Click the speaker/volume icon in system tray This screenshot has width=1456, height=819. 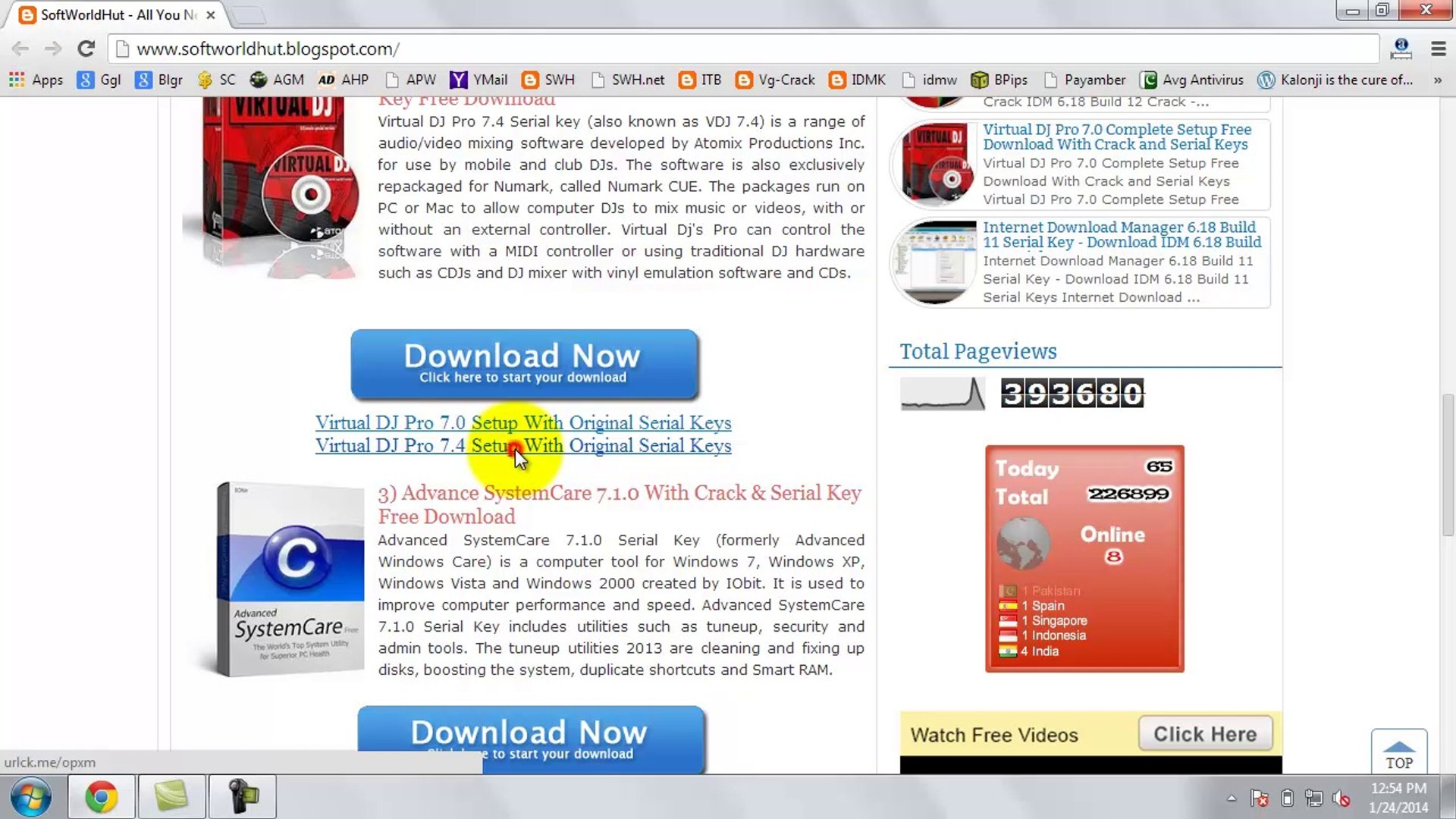tap(1341, 798)
